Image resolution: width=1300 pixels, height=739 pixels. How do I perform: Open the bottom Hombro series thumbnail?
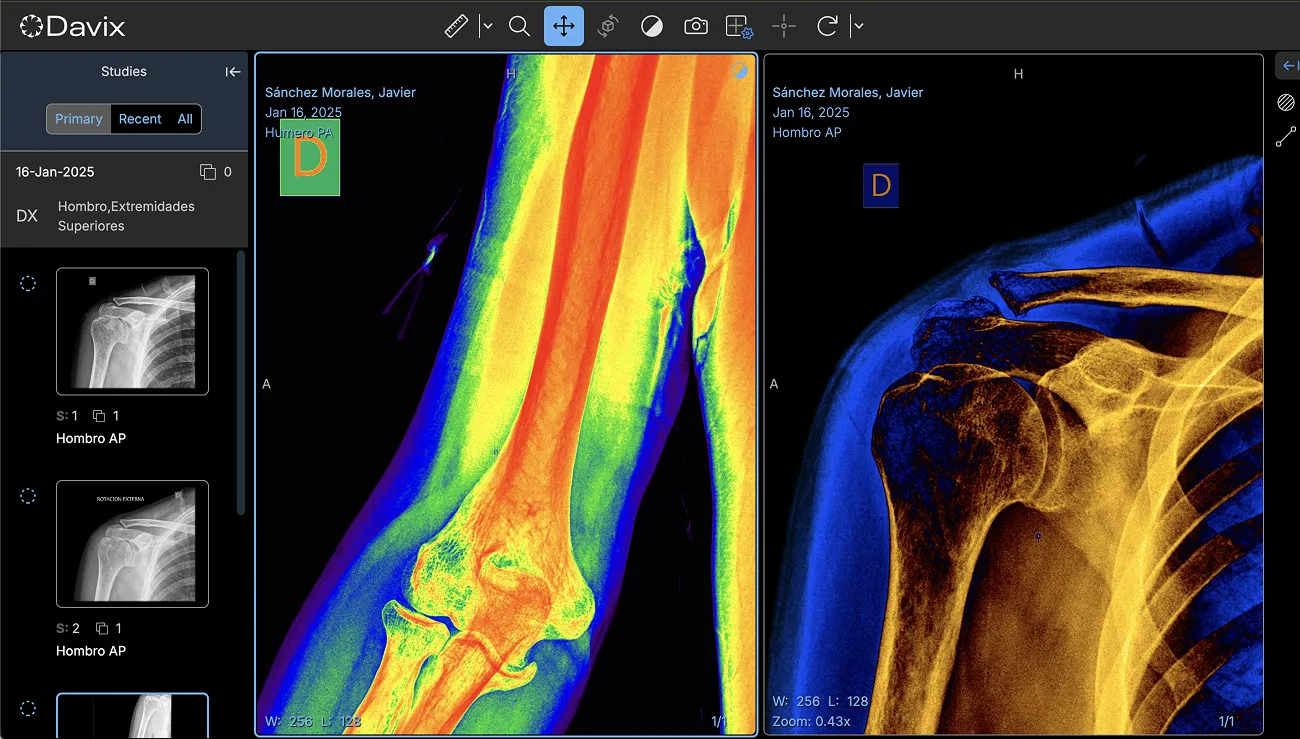click(x=132, y=716)
